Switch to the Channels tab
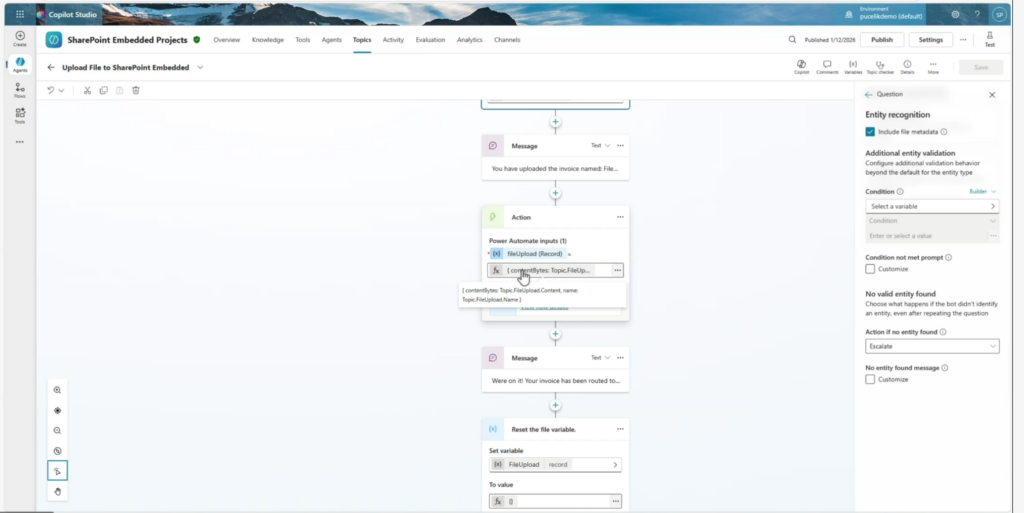 507,40
